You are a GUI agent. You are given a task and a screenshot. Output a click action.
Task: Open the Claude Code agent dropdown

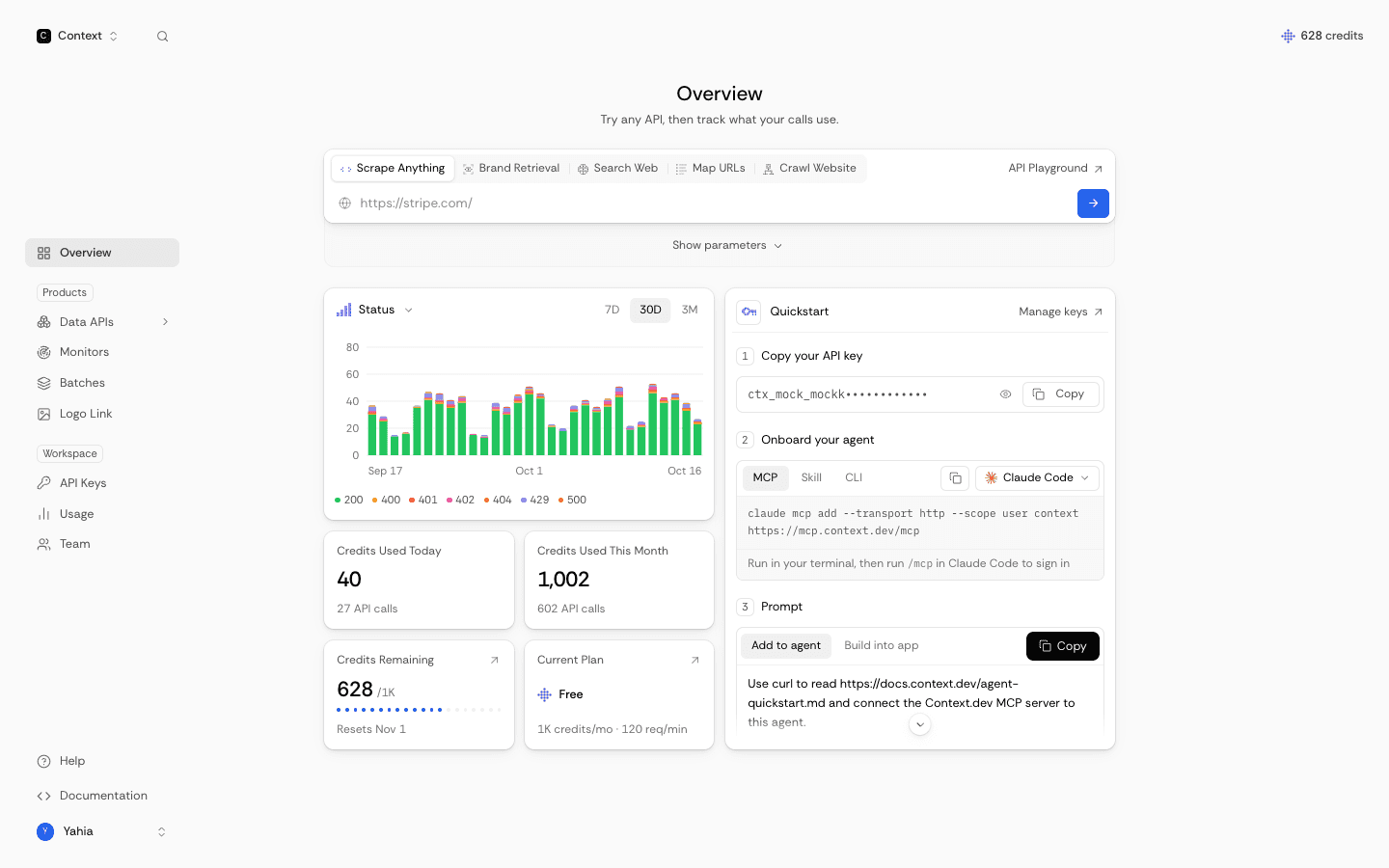1037,478
